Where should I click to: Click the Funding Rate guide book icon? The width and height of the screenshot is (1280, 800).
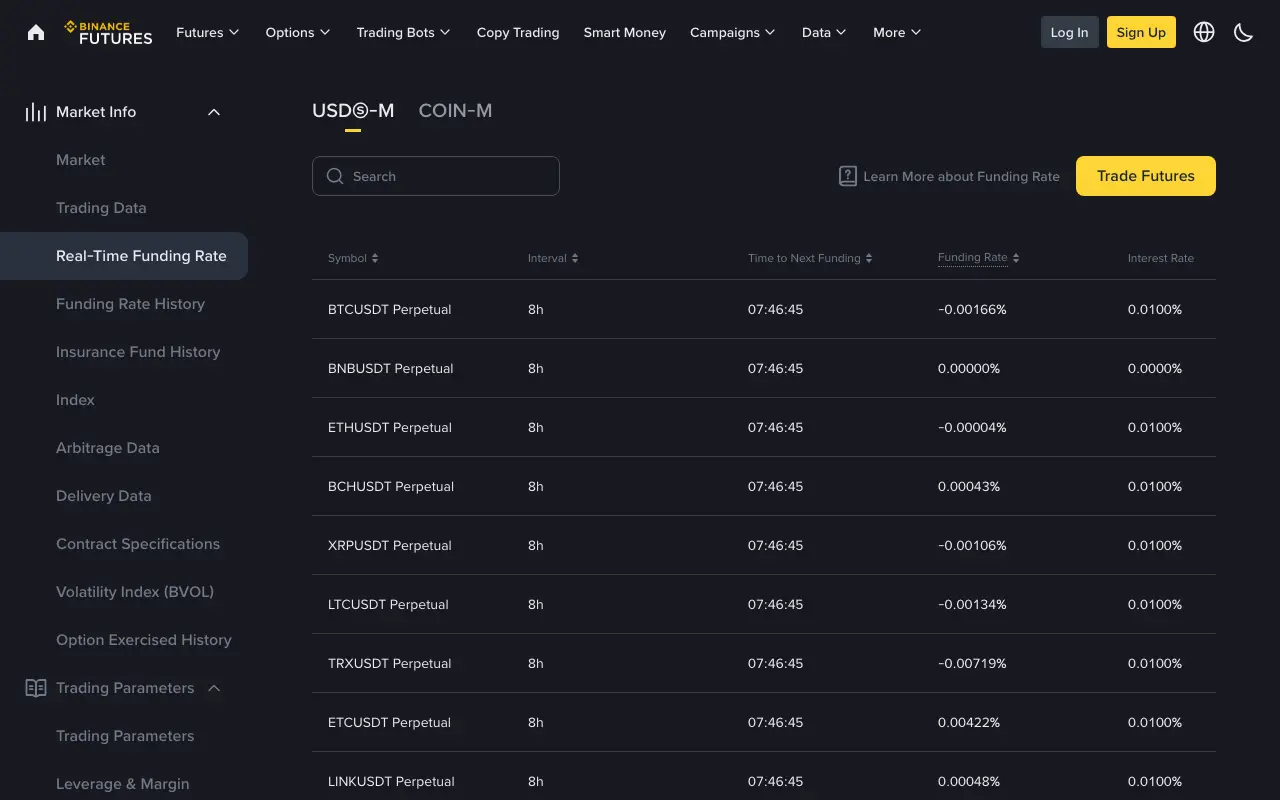click(847, 176)
